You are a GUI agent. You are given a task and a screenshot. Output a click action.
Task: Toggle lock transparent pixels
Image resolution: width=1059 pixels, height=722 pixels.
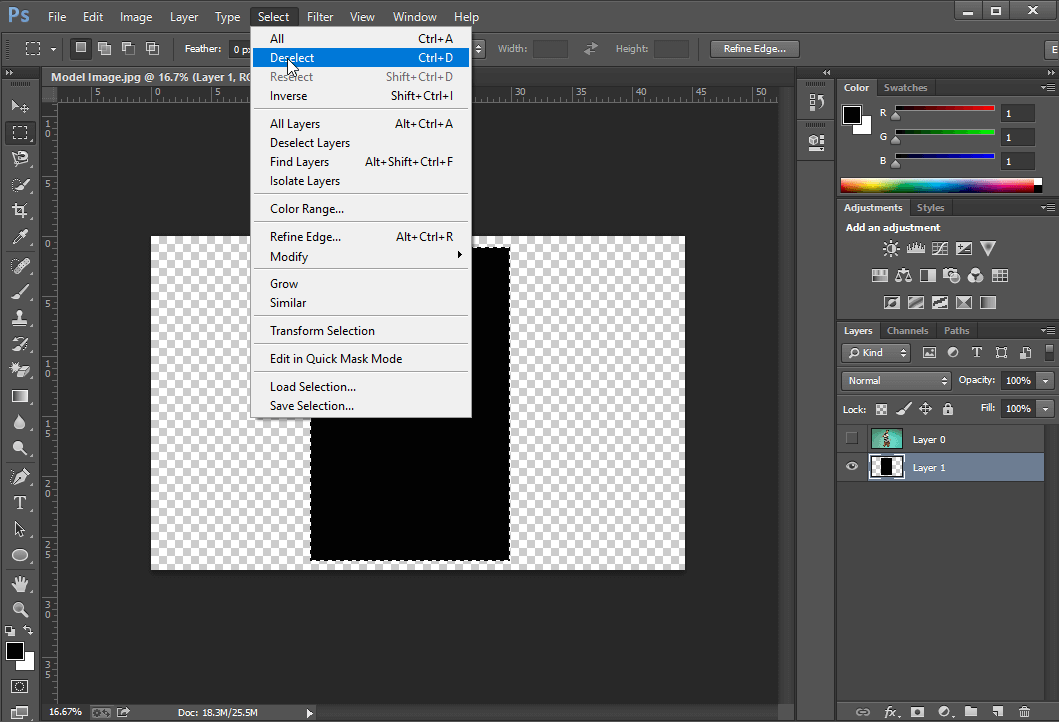point(881,409)
